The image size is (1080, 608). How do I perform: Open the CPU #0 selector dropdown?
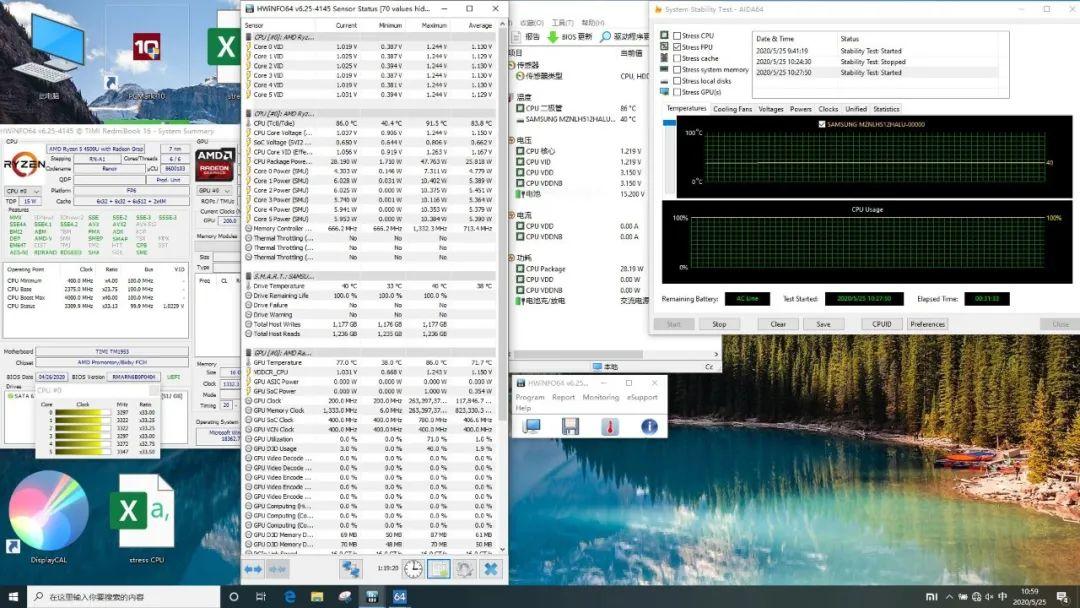[x=20, y=190]
